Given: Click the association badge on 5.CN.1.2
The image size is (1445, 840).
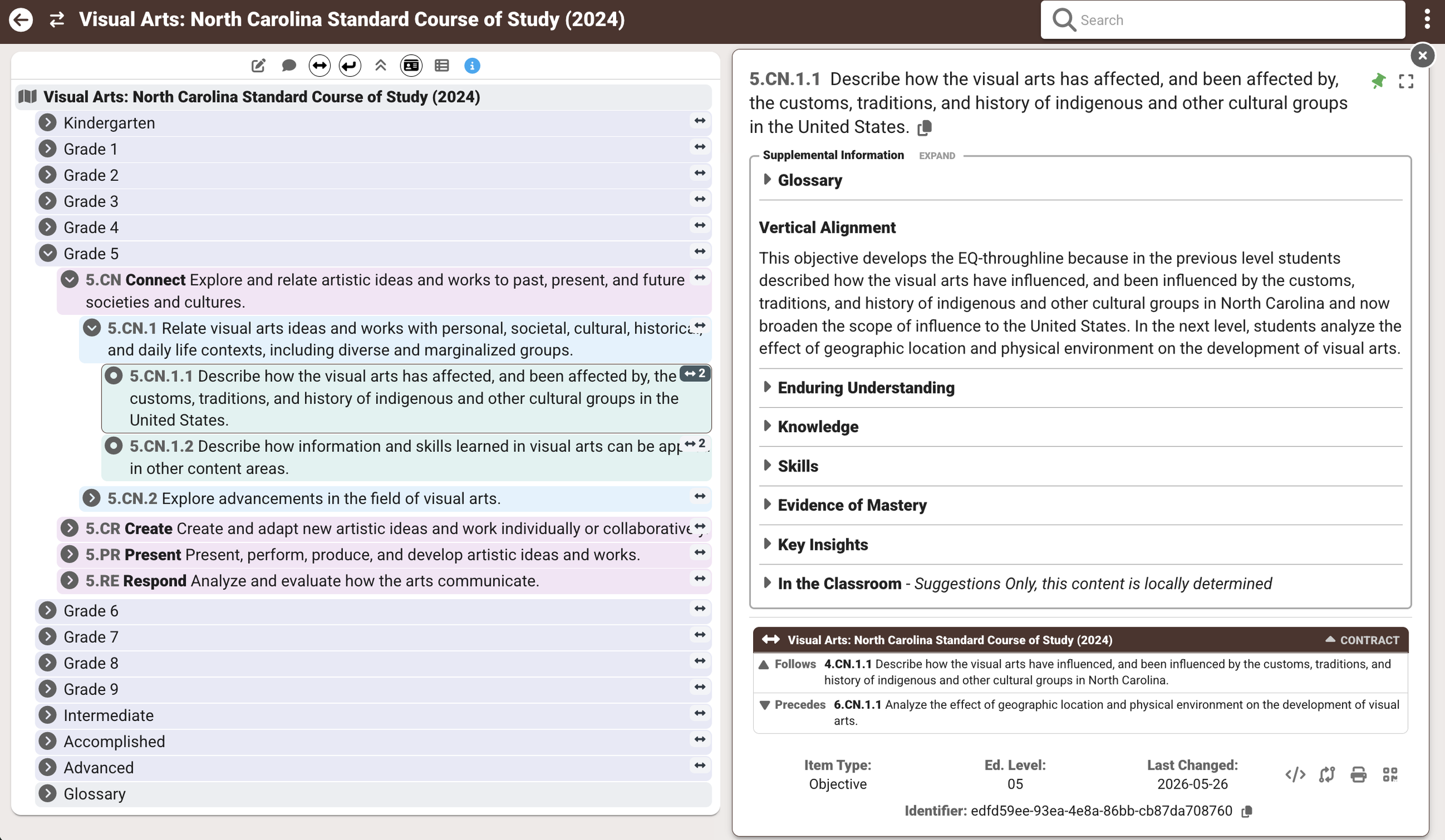Looking at the screenshot, I should [x=695, y=444].
